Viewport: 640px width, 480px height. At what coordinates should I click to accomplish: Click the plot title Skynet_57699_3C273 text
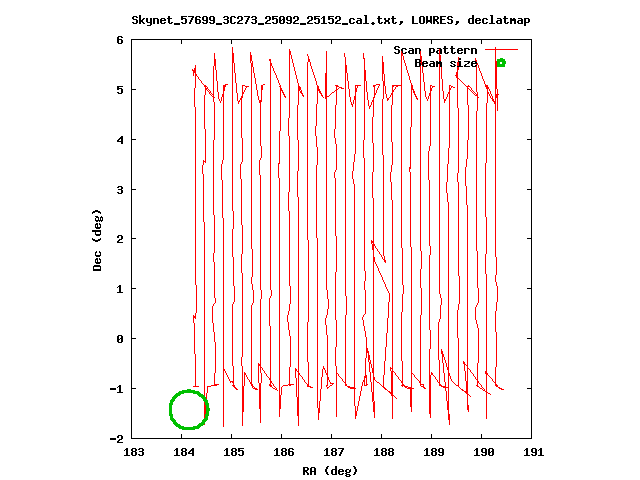pyautogui.click(x=331, y=20)
